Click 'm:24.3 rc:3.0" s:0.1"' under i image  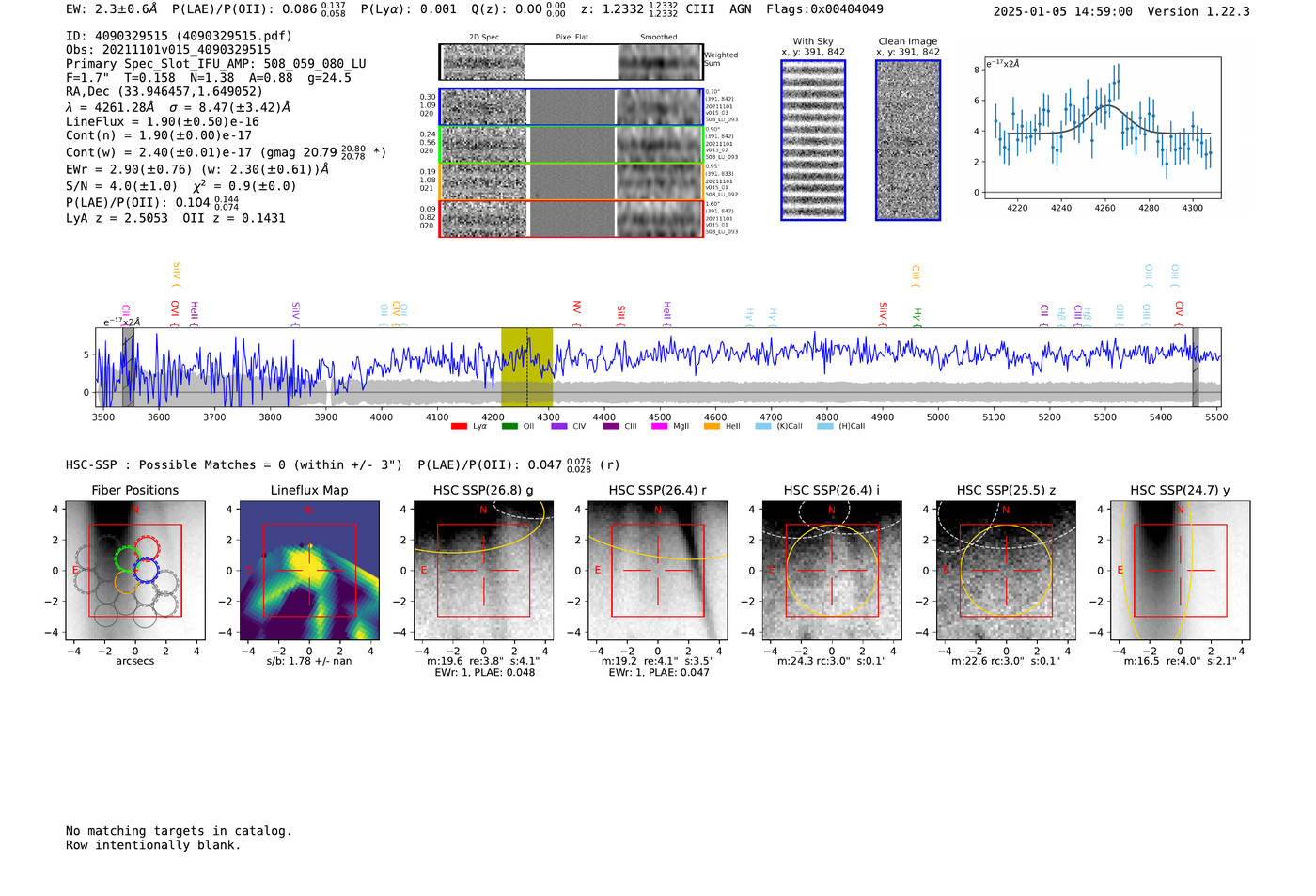(832, 661)
